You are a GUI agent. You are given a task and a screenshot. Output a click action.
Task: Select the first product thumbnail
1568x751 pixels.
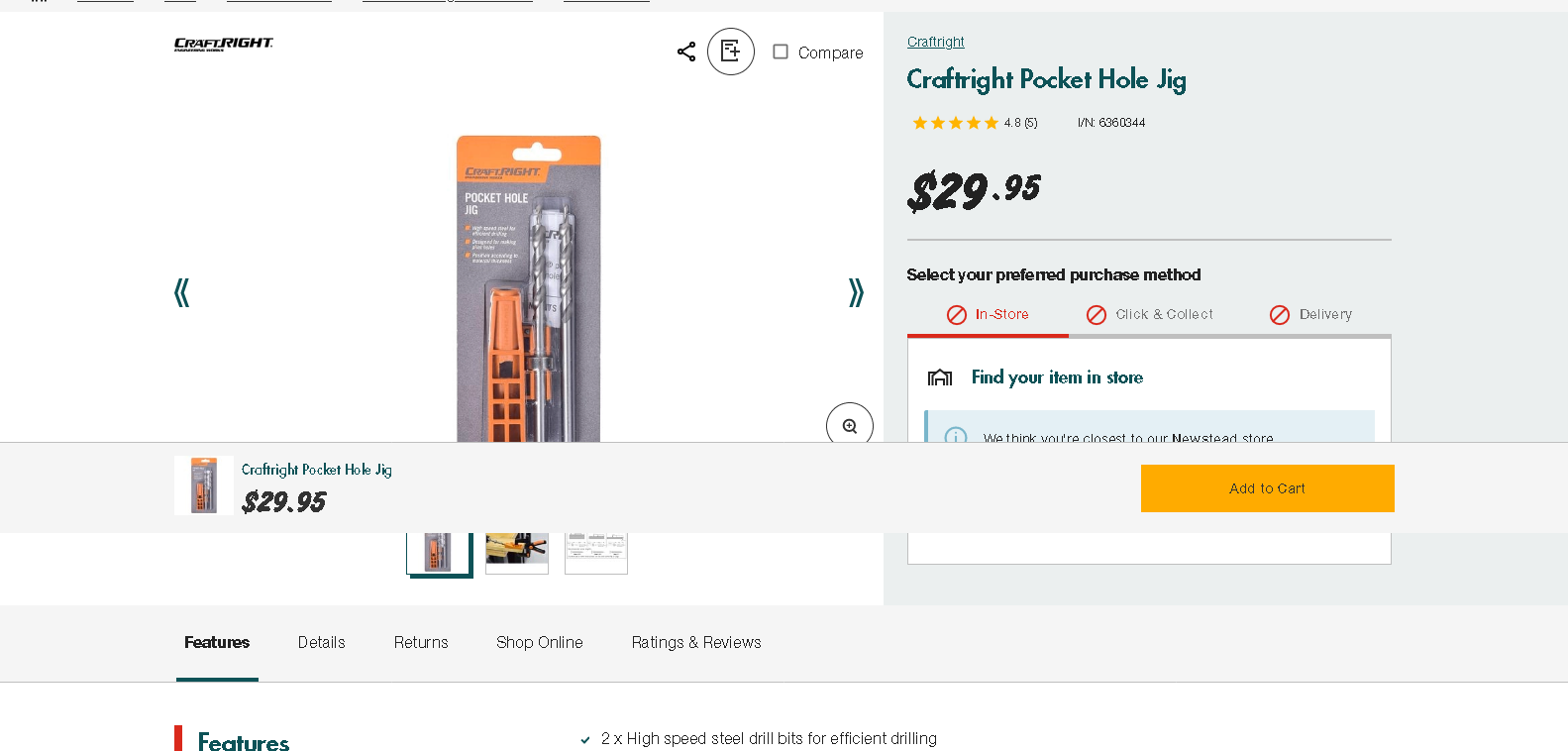click(439, 553)
